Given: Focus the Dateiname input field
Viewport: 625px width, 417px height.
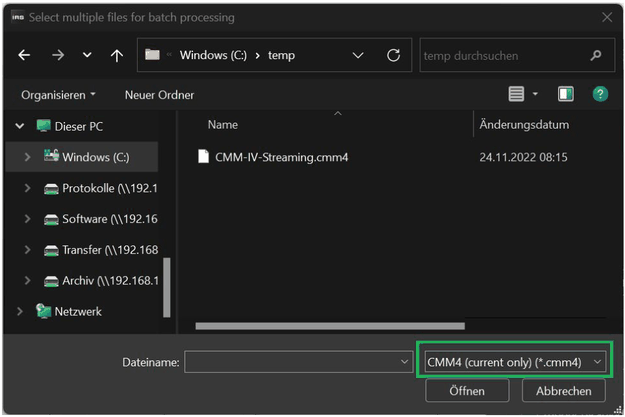Looking at the screenshot, I should coord(292,362).
